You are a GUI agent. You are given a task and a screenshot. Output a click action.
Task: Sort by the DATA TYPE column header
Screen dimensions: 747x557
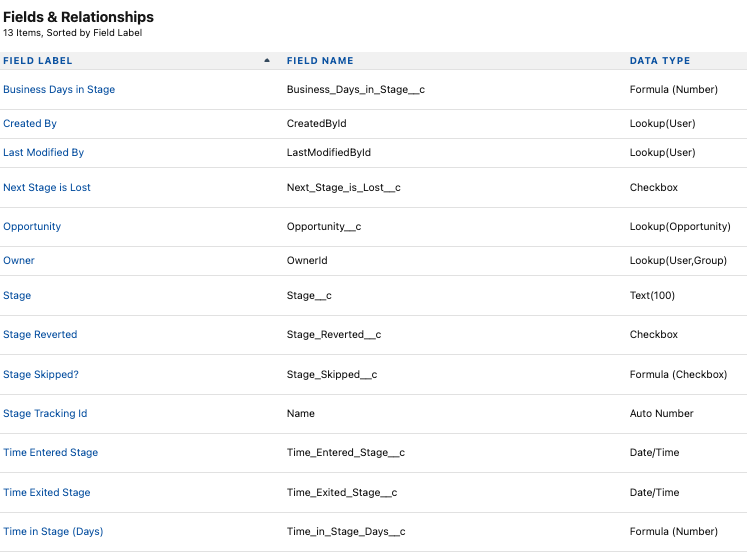coord(660,61)
